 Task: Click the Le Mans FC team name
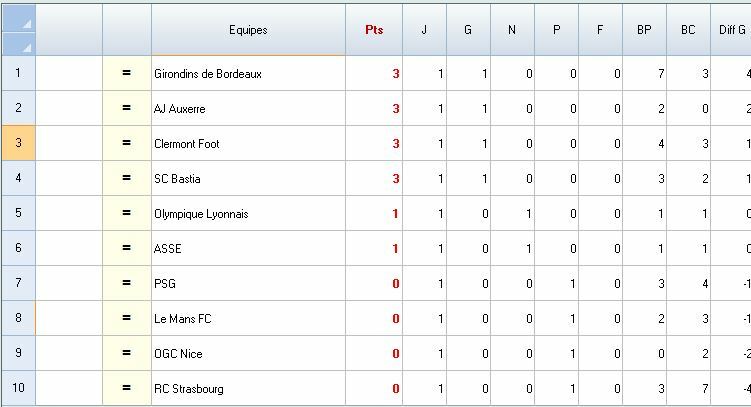click(x=182, y=319)
